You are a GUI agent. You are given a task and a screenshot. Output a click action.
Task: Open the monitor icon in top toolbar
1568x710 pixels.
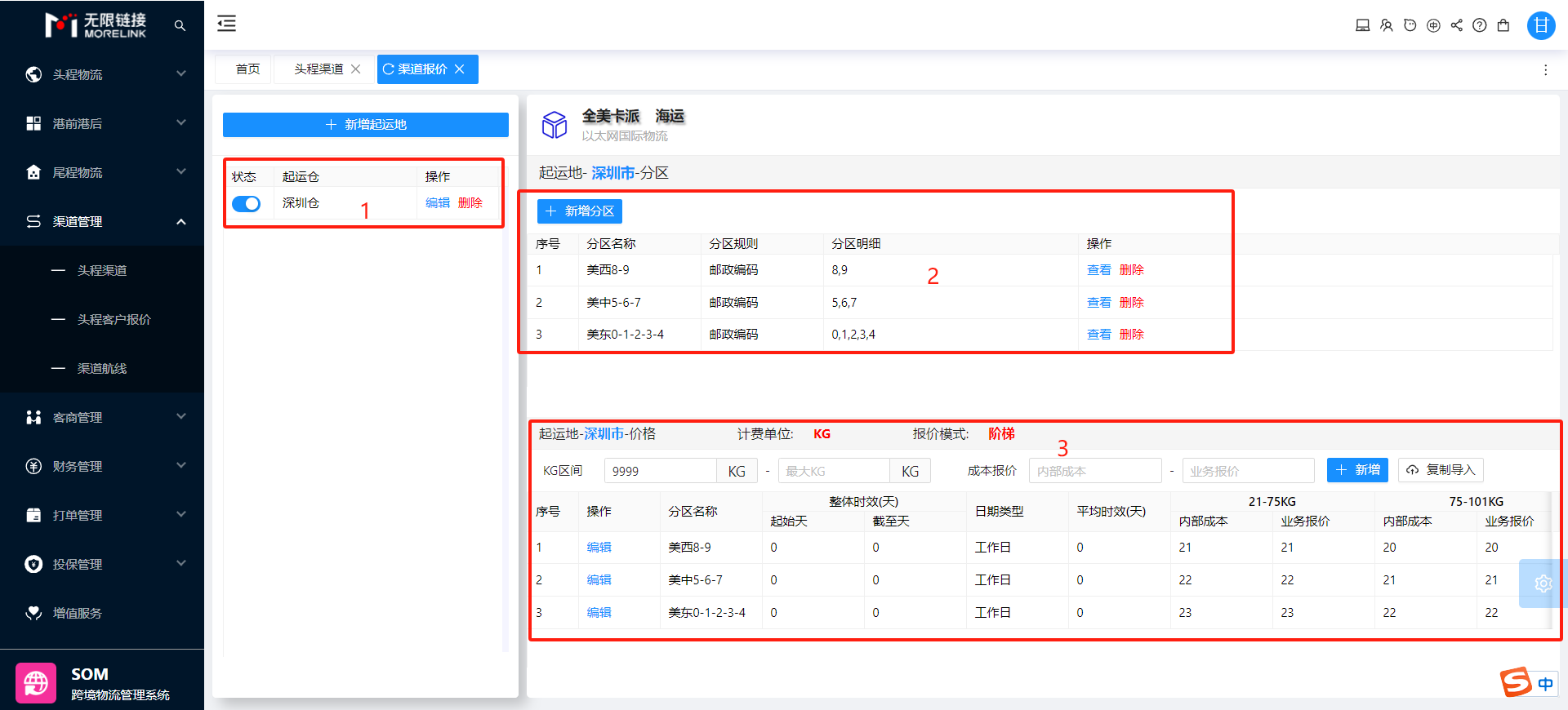coord(1362,25)
